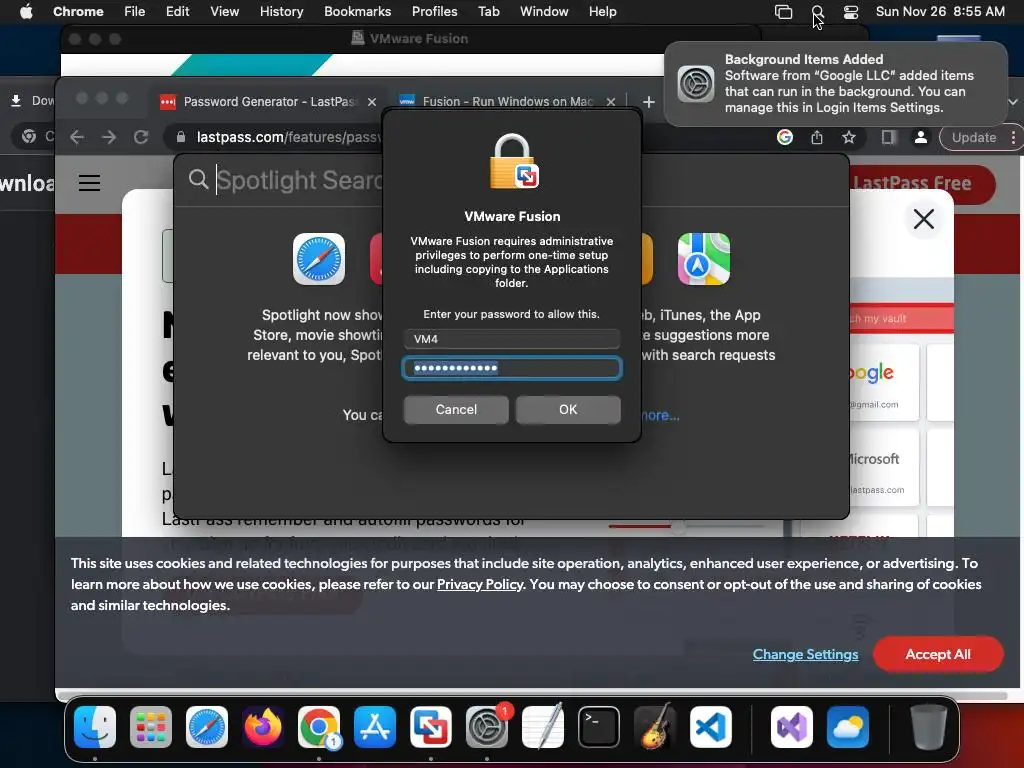Open the History menu
The height and width of the screenshot is (768, 1024).
click(x=281, y=11)
